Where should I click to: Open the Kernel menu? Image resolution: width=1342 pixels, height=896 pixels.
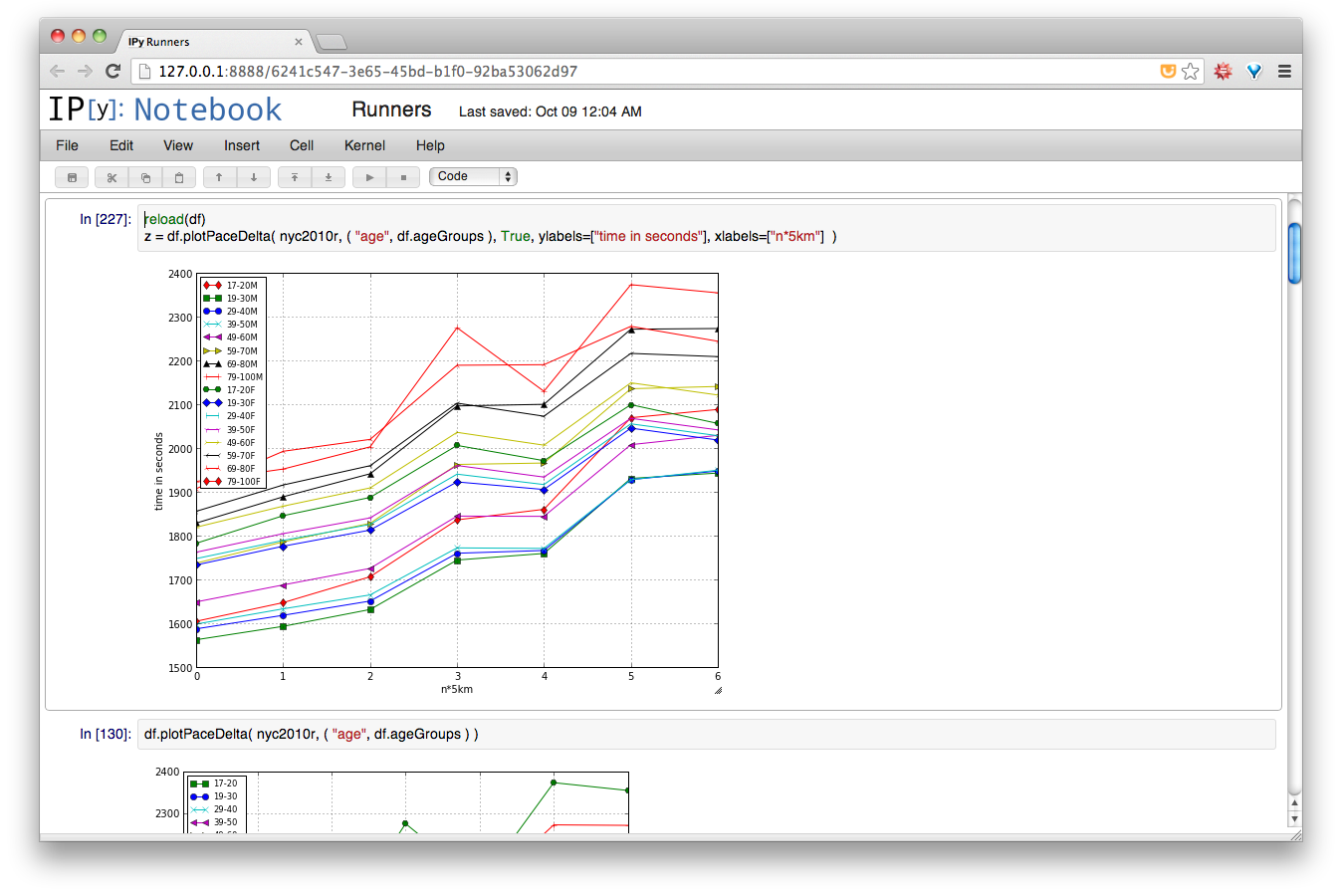[364, 145]
